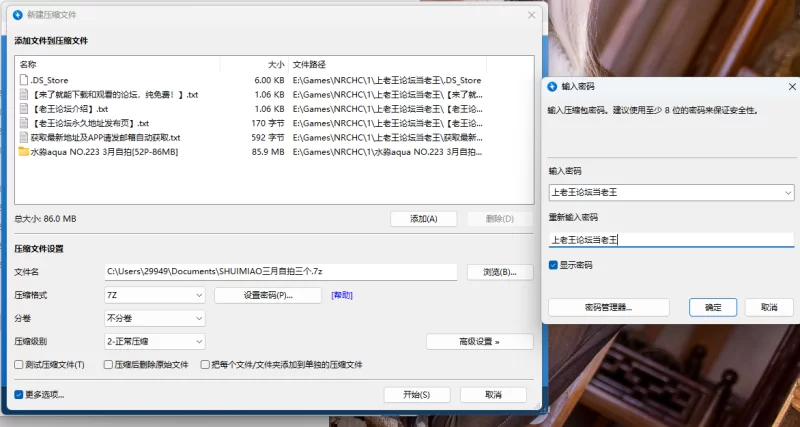Click the 总大小: 86.0 MB label
Image resolution: width=800 pixels, height=427 pixels.
point(45,219)
